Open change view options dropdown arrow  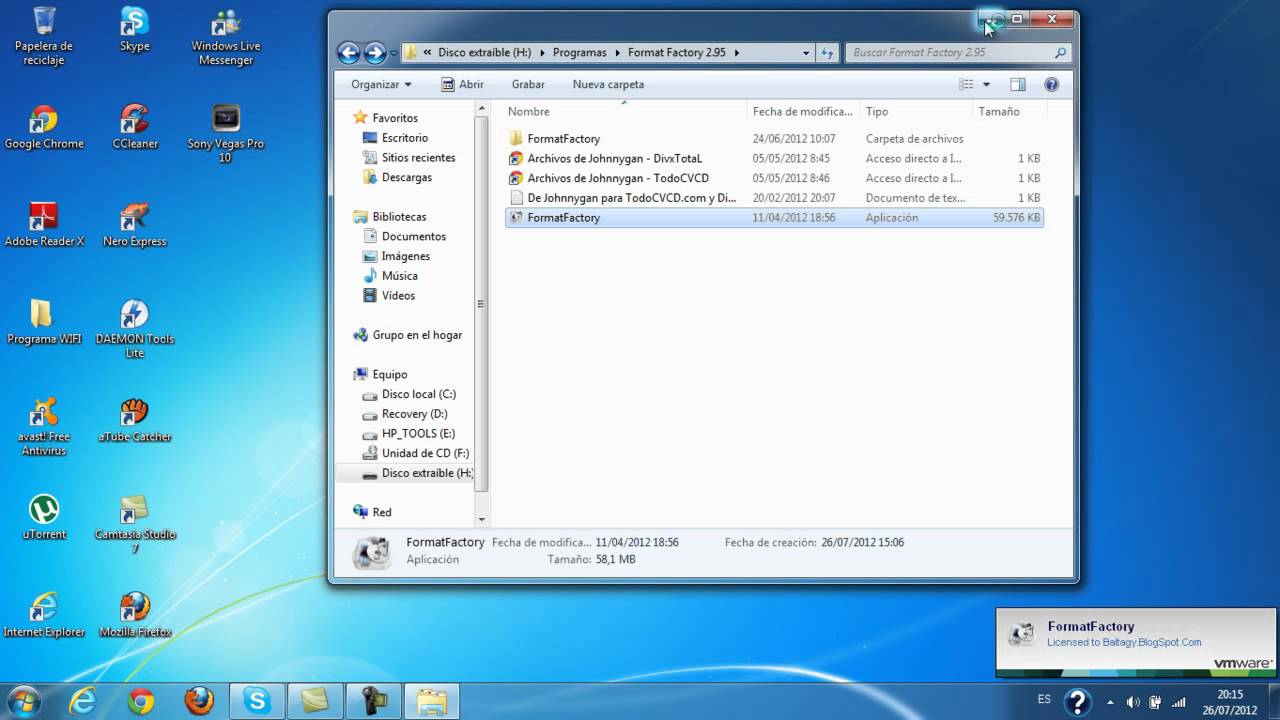point(986,85)
